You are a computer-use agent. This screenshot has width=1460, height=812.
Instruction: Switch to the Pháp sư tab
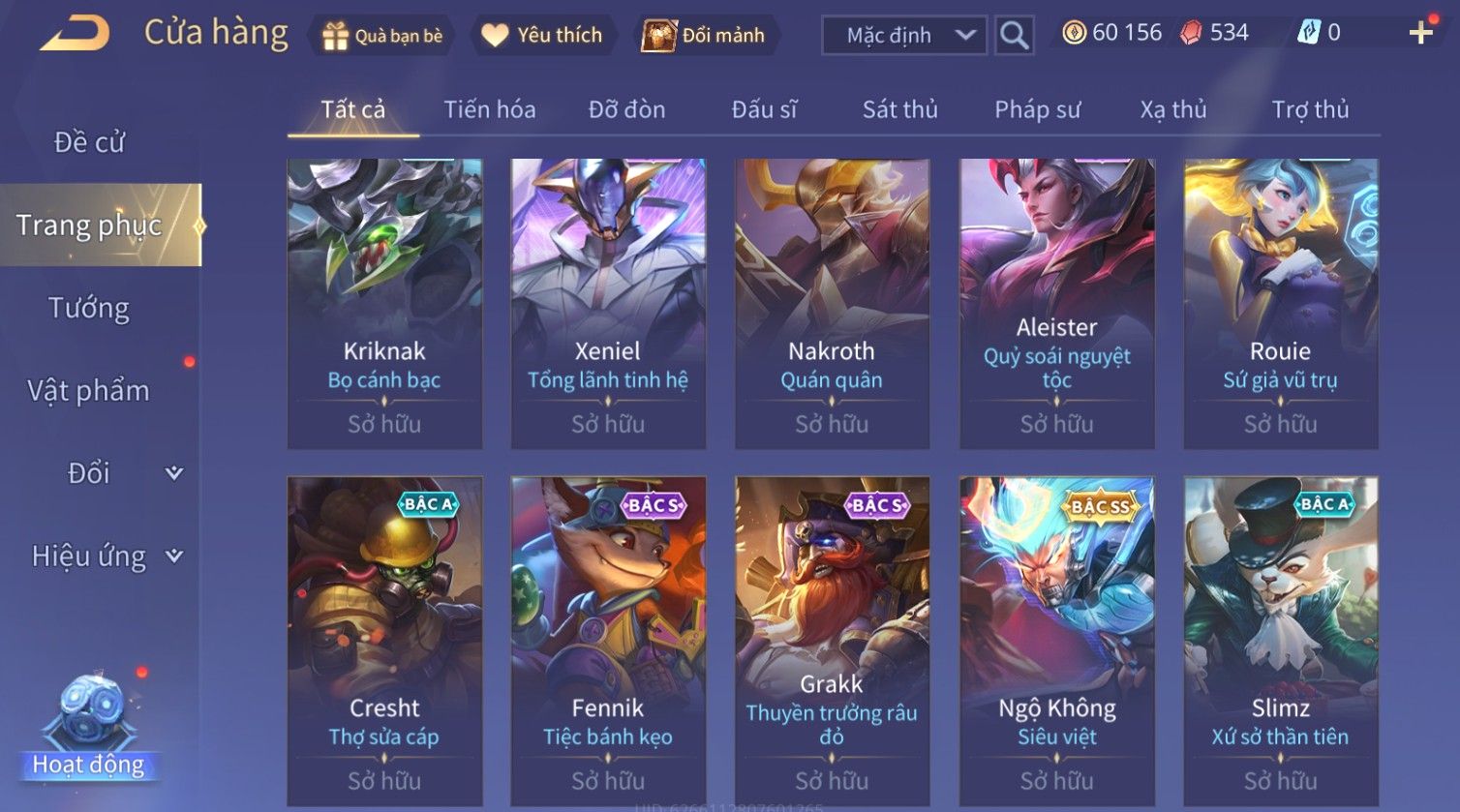coord(1037,109)
